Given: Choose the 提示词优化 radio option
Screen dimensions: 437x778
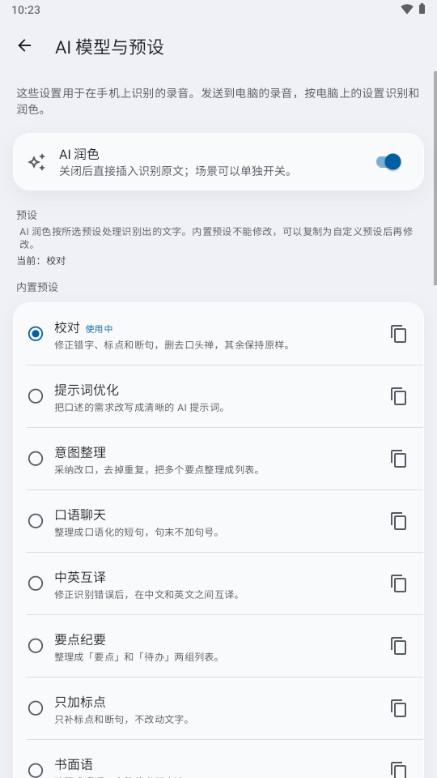Looking at the screenshot, I should click(35, 396).
